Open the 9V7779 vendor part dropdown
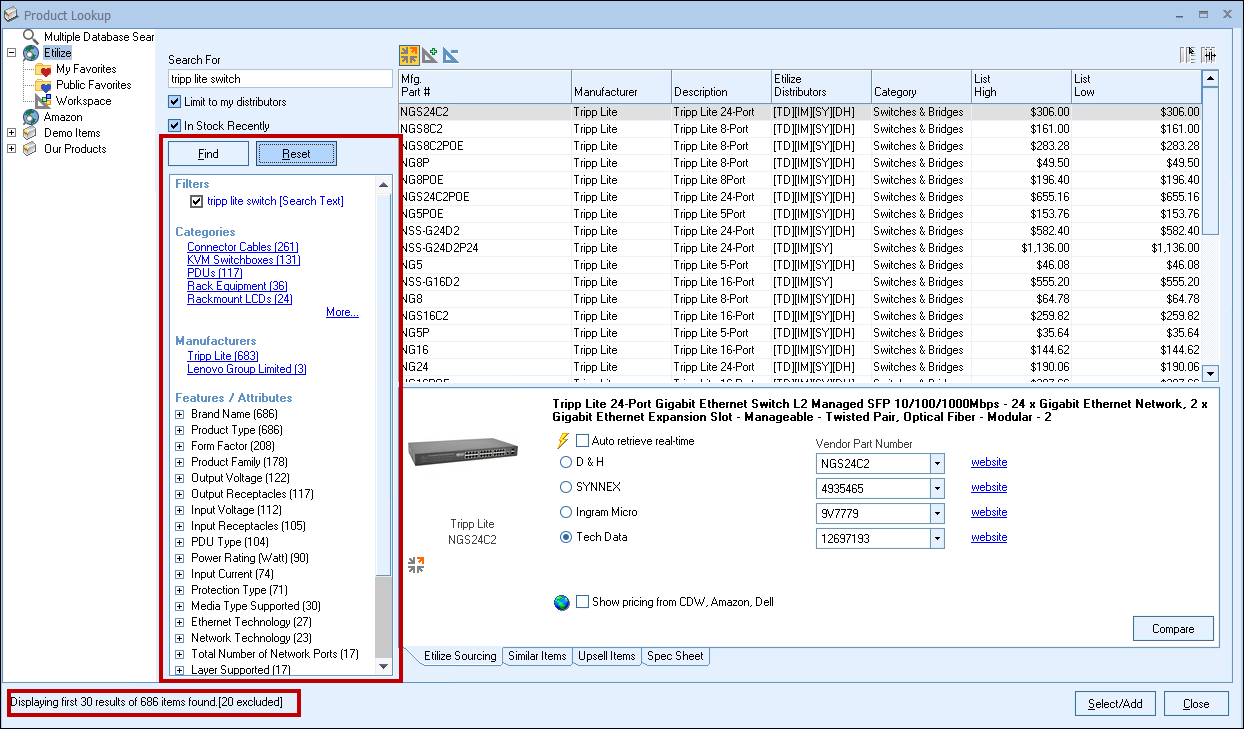This screenshot has height=729, width=1244. [x=937, y=513]
